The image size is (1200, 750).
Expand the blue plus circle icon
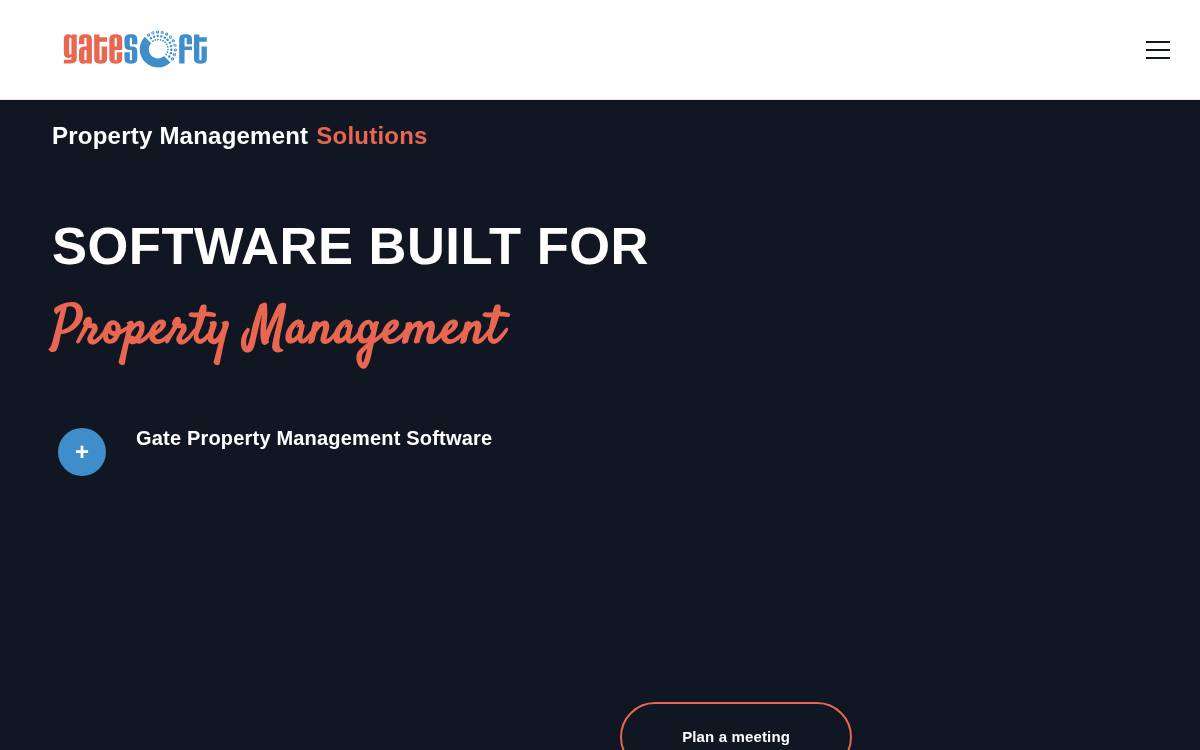point(82,452)
